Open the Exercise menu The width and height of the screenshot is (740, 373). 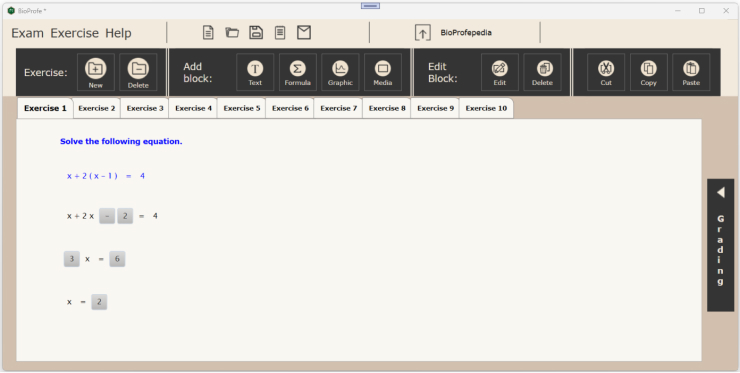point(75,33)
